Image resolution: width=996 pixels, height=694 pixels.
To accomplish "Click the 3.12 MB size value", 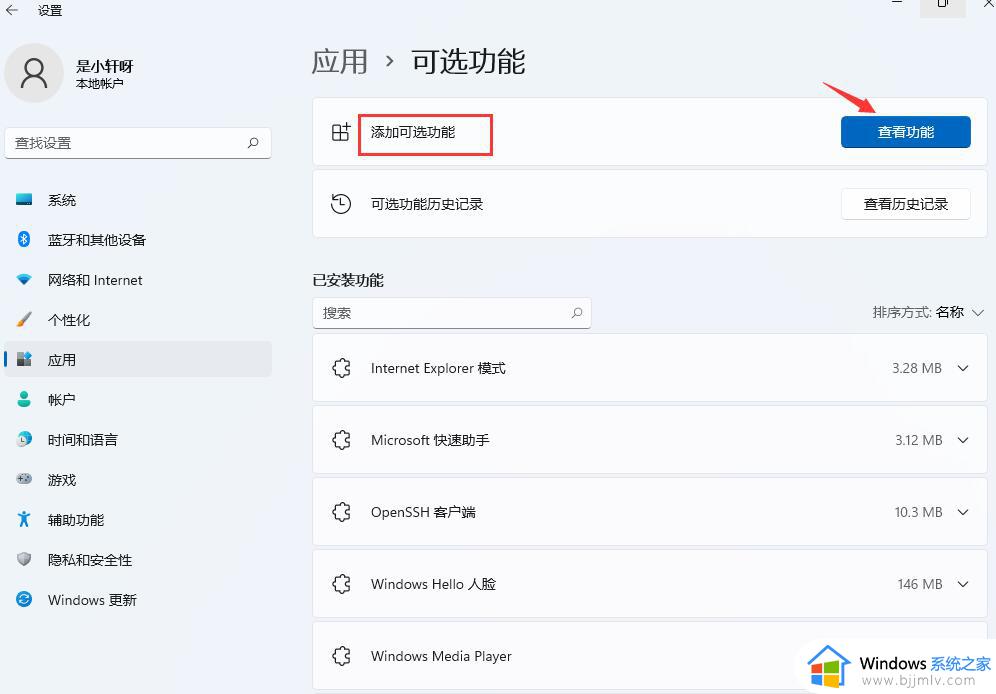I will (919, 440).
